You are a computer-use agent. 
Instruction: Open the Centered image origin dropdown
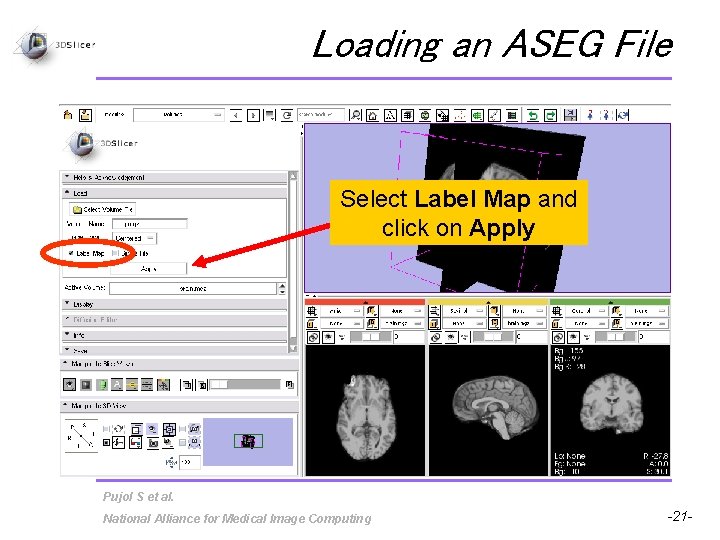[135, 238]
